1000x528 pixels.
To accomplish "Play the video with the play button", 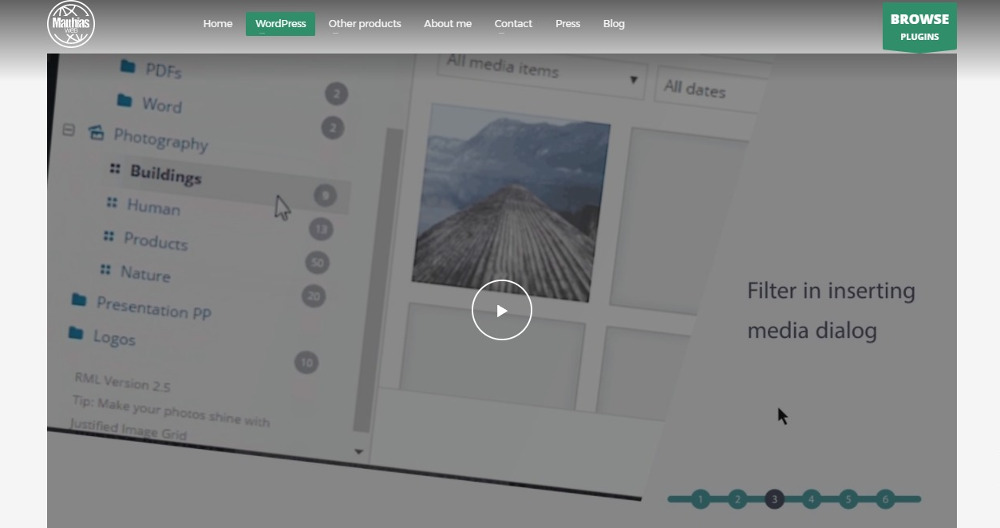I will pyautogui.click(x=501, y=310).
